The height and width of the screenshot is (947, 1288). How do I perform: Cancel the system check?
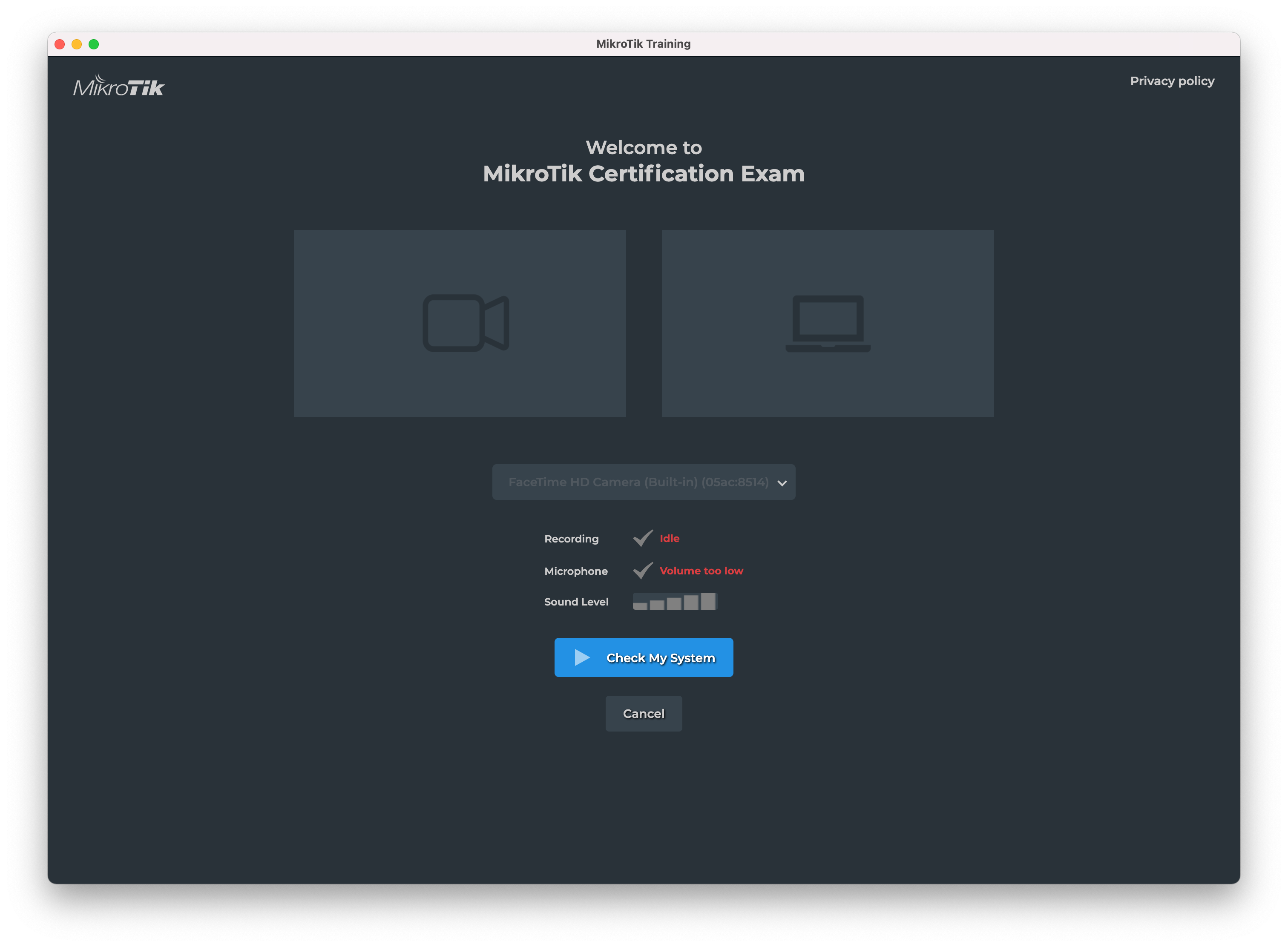[644, 714]
